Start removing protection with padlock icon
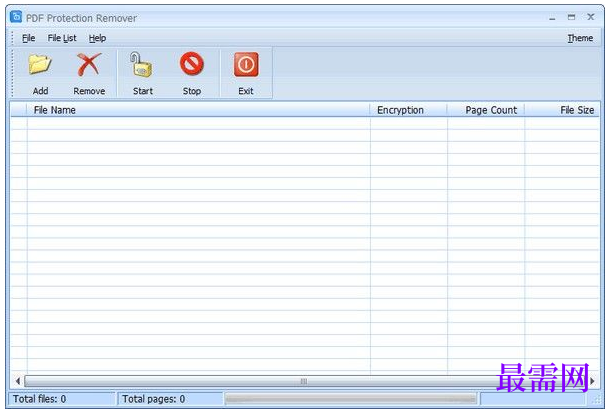608x409 pixels. pyautogui.click(x=142, y=65)
